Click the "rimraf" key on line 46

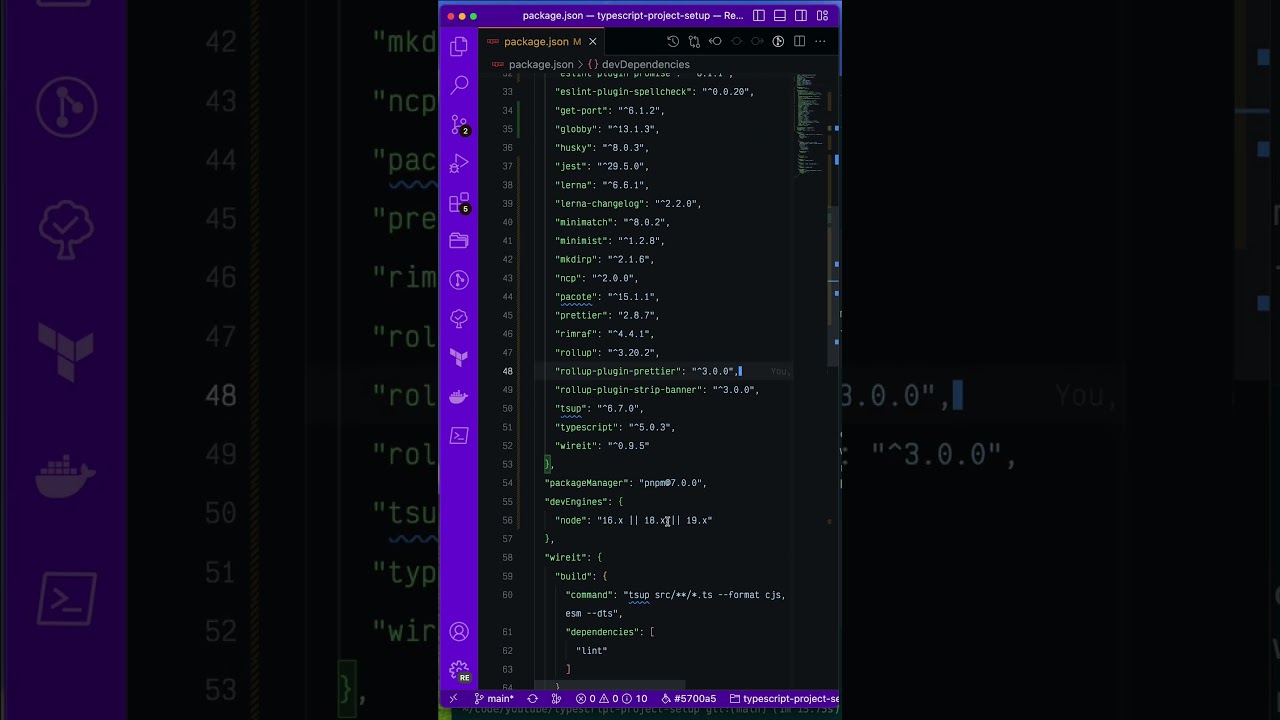tap(576, 334)
